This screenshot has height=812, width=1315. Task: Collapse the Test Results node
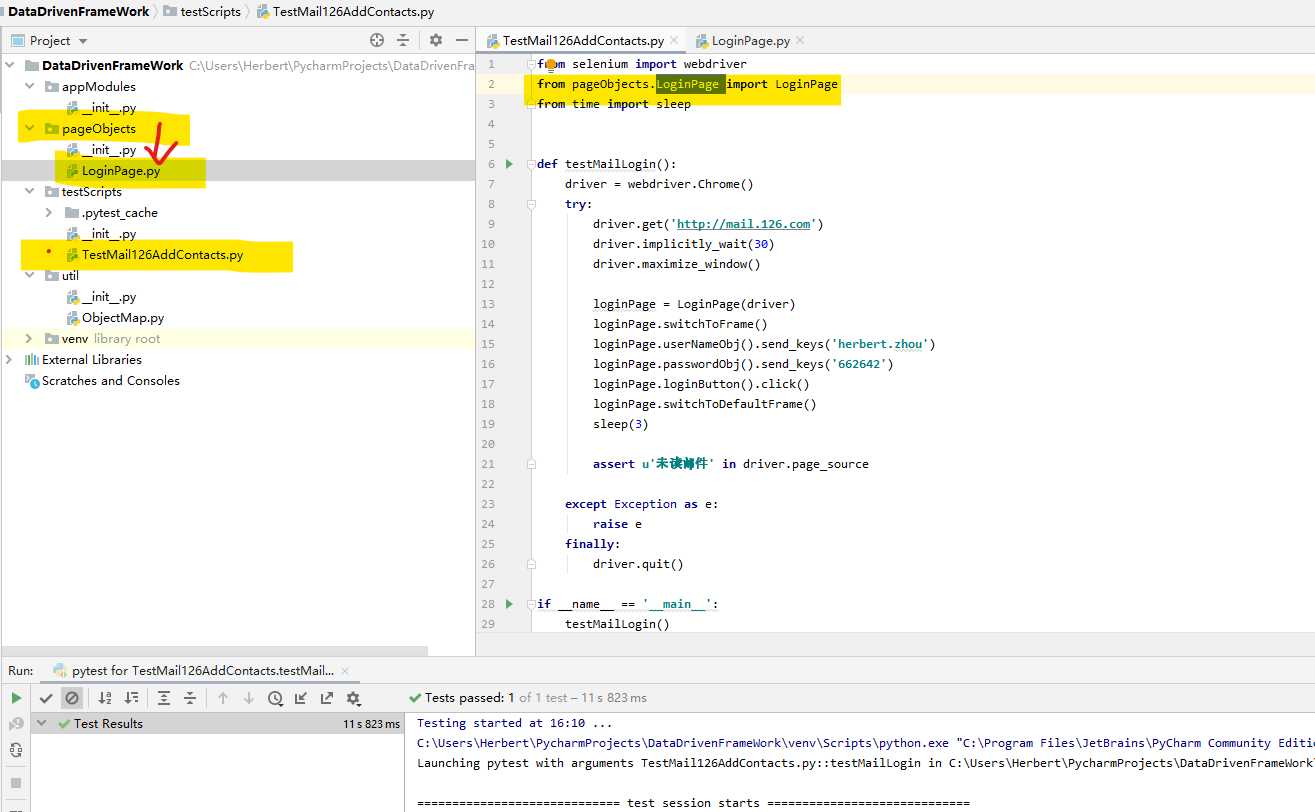coord(42,723)
